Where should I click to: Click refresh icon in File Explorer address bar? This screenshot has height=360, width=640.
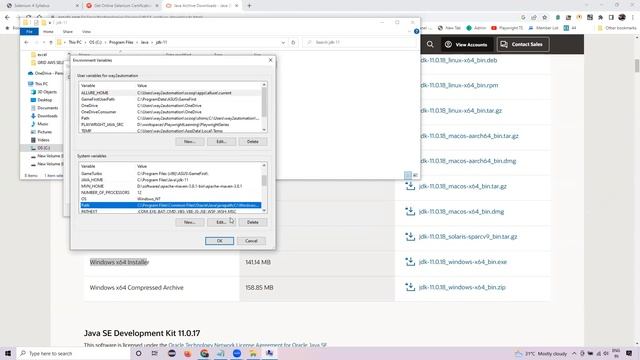click(x=293, y=42)
